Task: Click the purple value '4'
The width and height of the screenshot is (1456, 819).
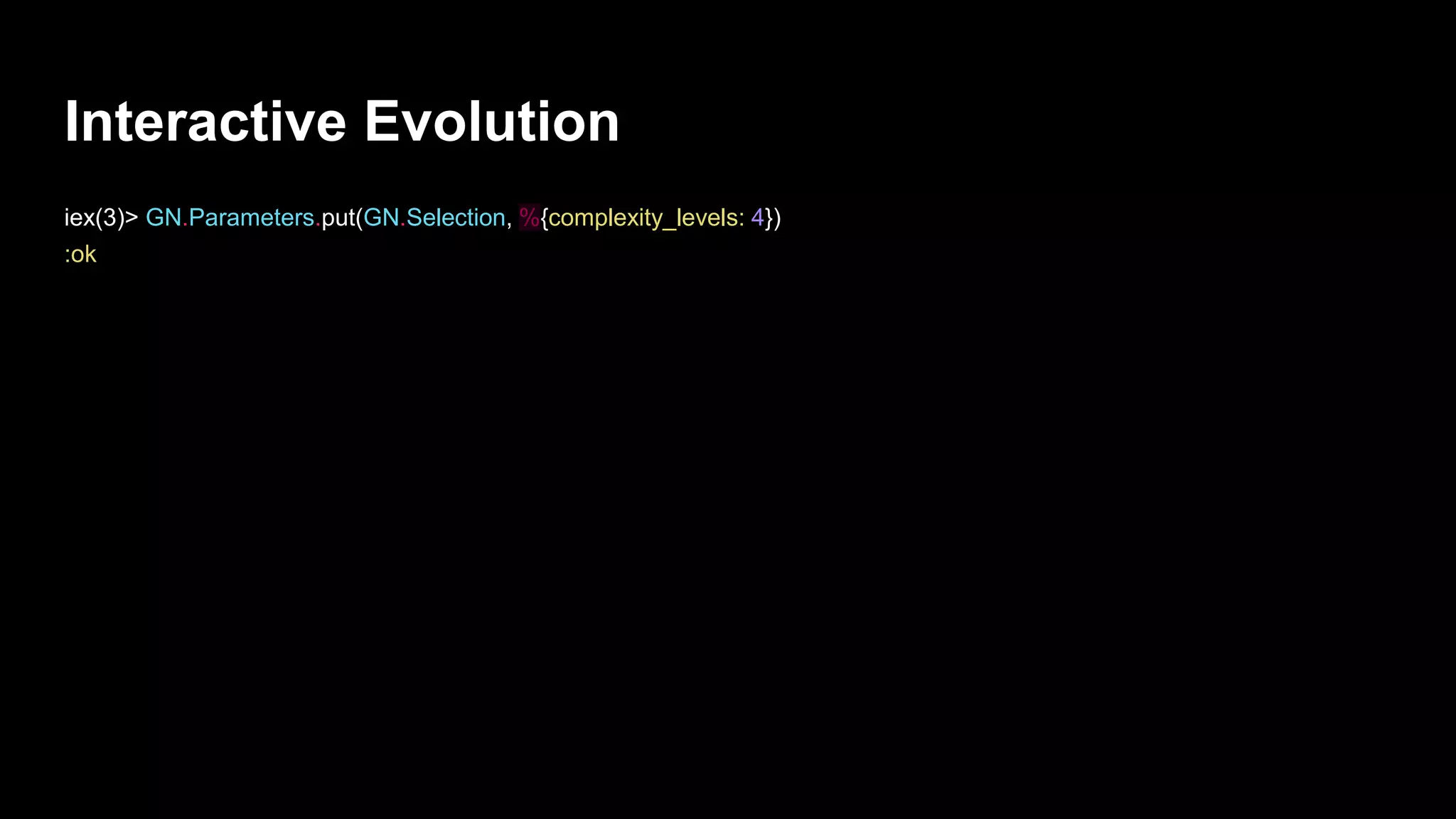Action: click(757, 218)
